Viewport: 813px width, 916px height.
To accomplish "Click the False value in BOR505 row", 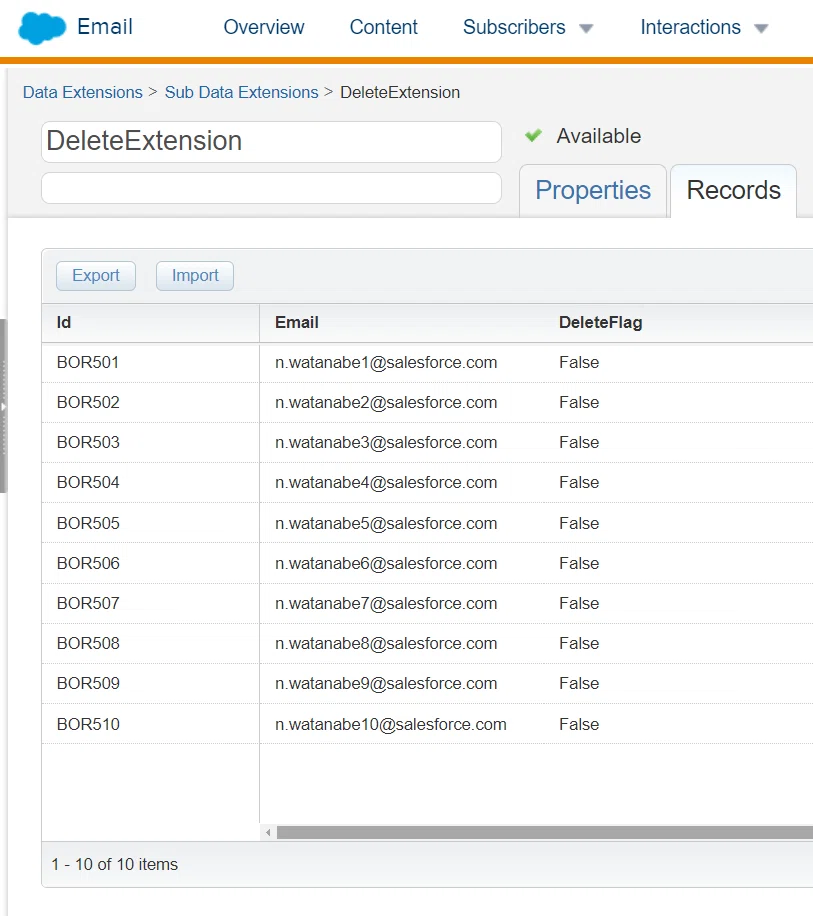I will (x=579, y=523).
